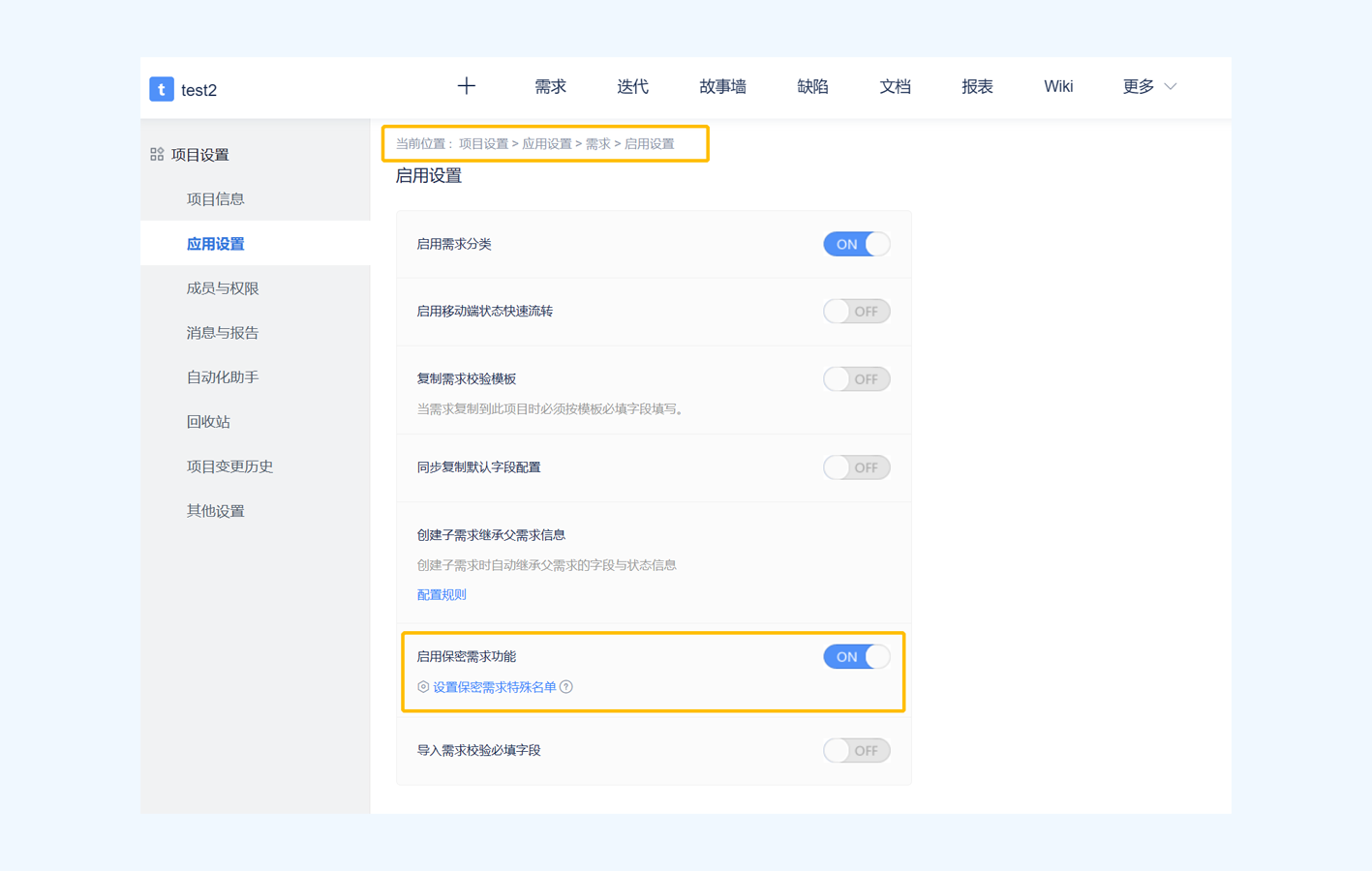
Task: Select 项目信息 in sidebar
Action: pyautogui.click(x=215, y=199)
